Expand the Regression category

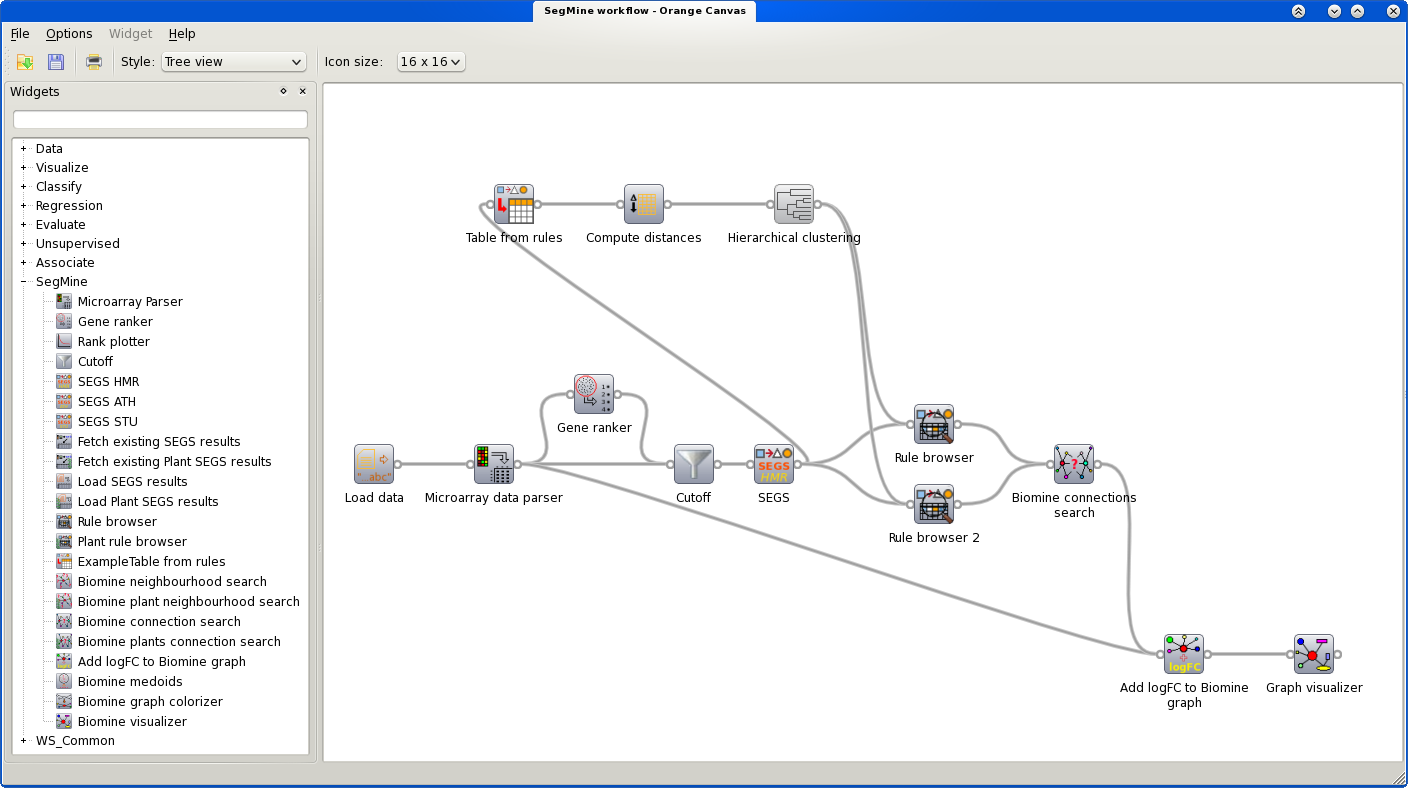[23, 206]
